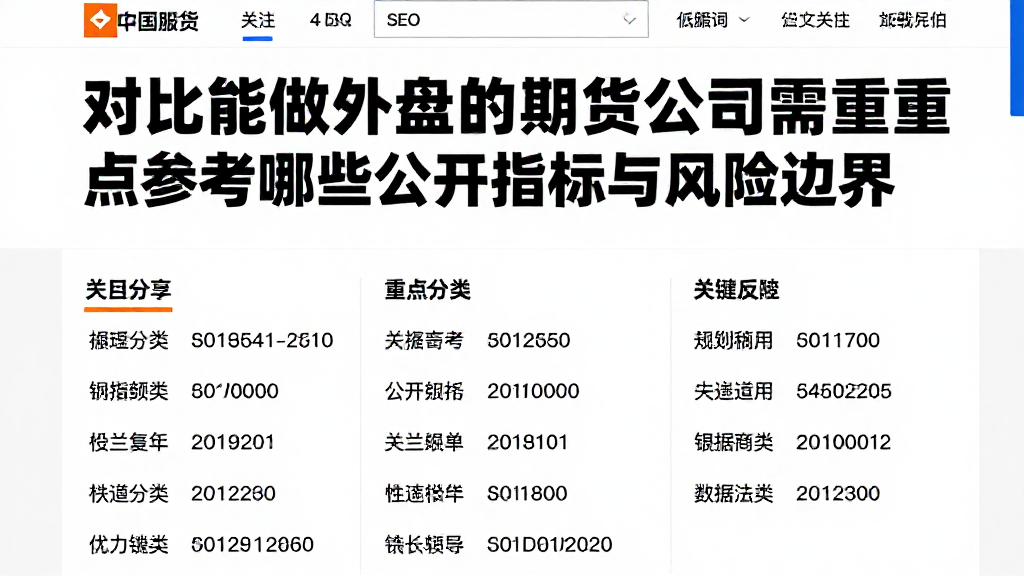Click the SEO search input field
The width and height of the screenshot is (1024, 576).
(511, 20)
